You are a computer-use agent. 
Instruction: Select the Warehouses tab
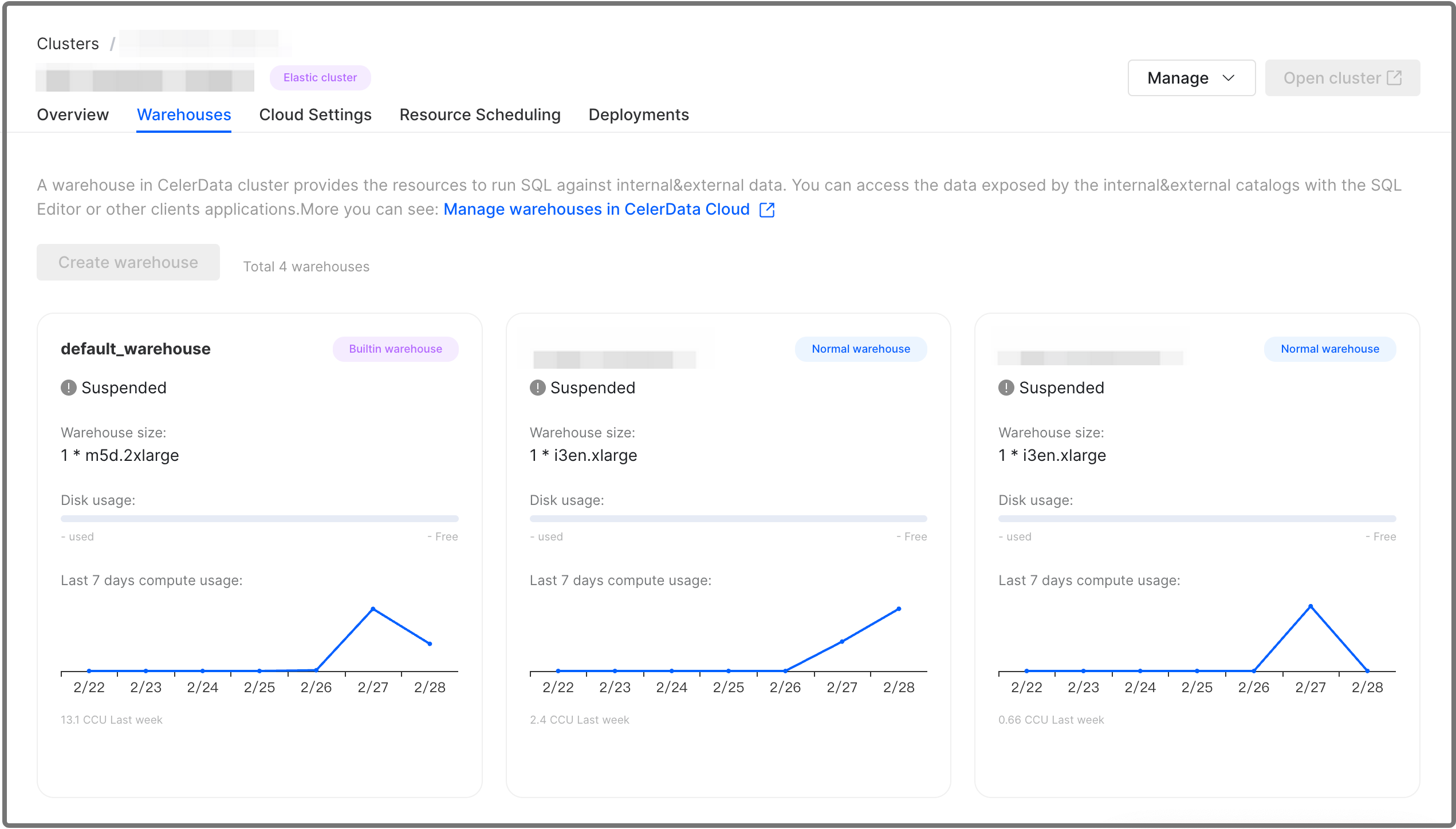click(184, 115)
